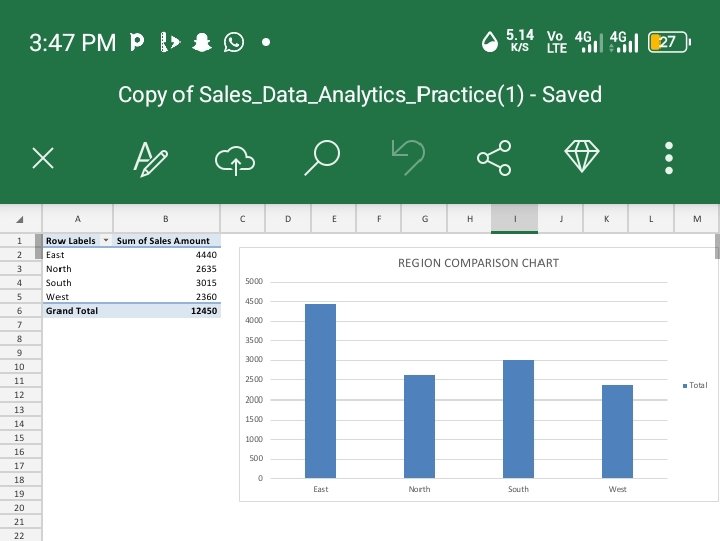The image size is (720, 541).
Task: Tap the file title Copy of Sales_Data_Analytics_Practice
Action: point(360,95)
